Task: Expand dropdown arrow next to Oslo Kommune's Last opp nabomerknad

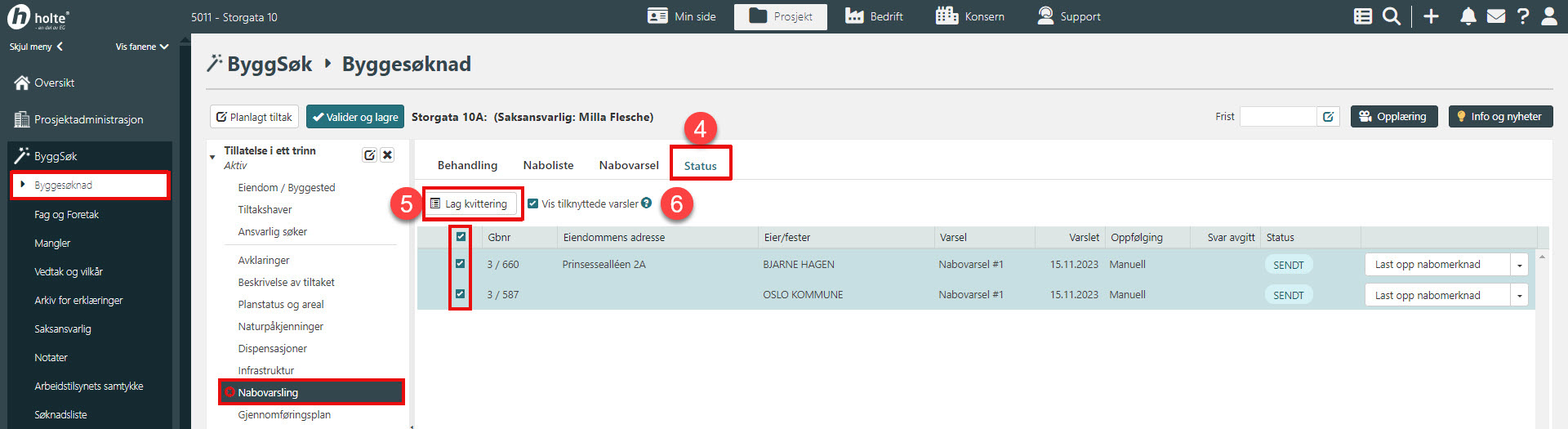Action: tap(1519, 296)
